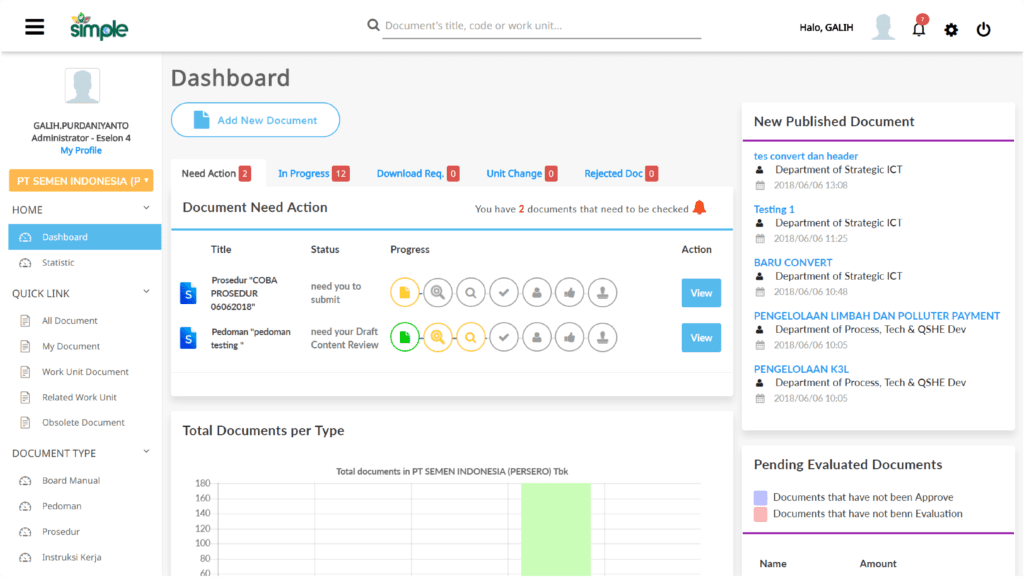Open the hamburger menu icon
This screenshot has width=1024, height=577.
coord(35,27)
